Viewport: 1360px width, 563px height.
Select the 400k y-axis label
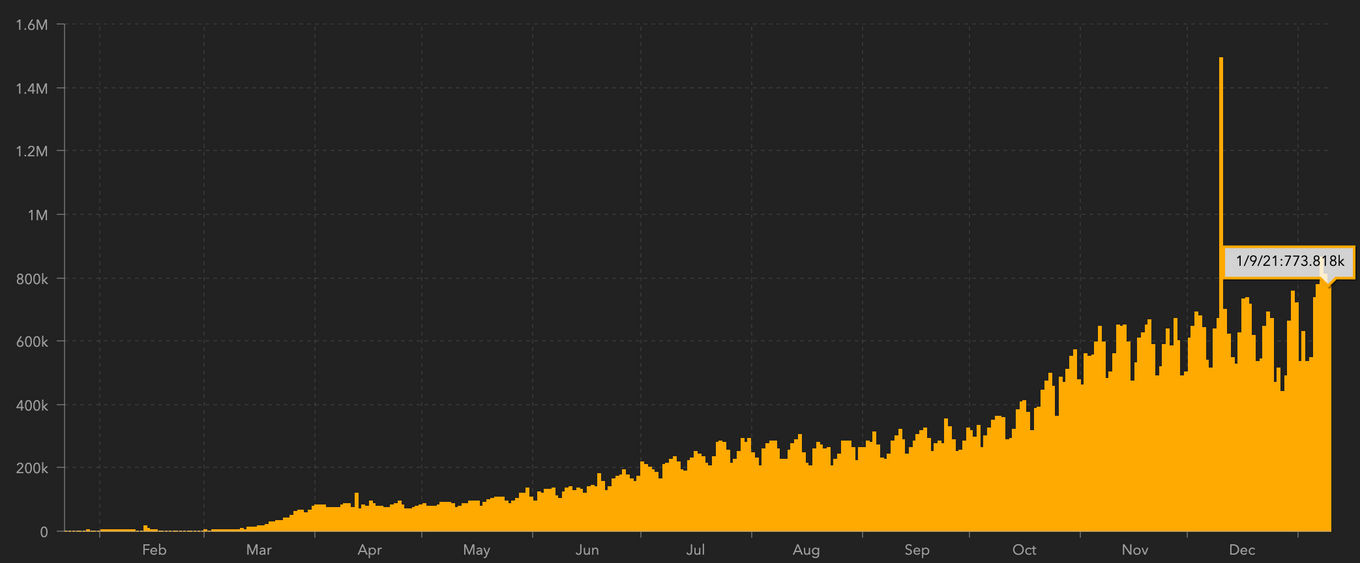(x=31, y=405)
